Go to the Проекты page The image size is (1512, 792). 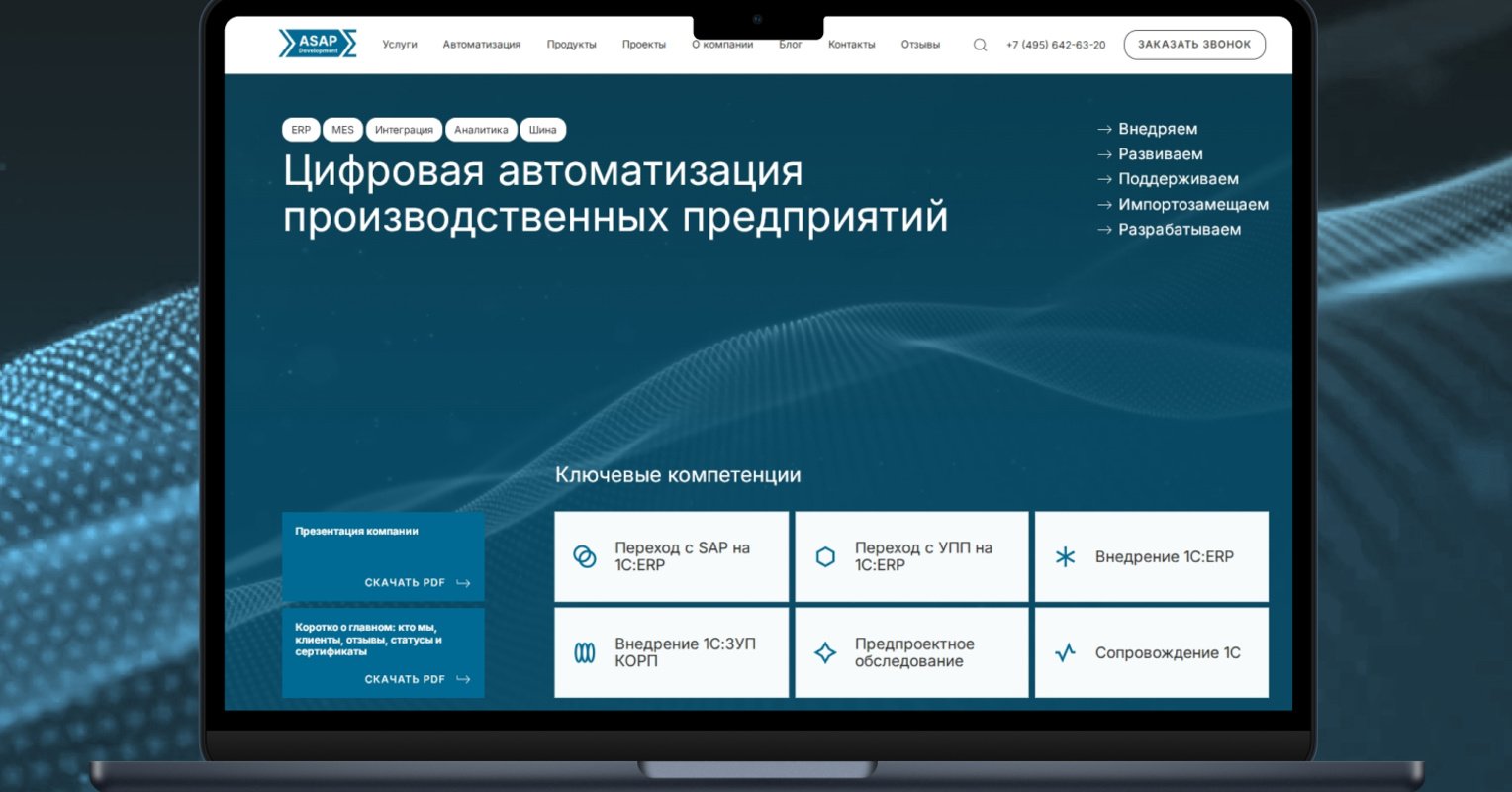pyautogui.click(x=644, y=45)
